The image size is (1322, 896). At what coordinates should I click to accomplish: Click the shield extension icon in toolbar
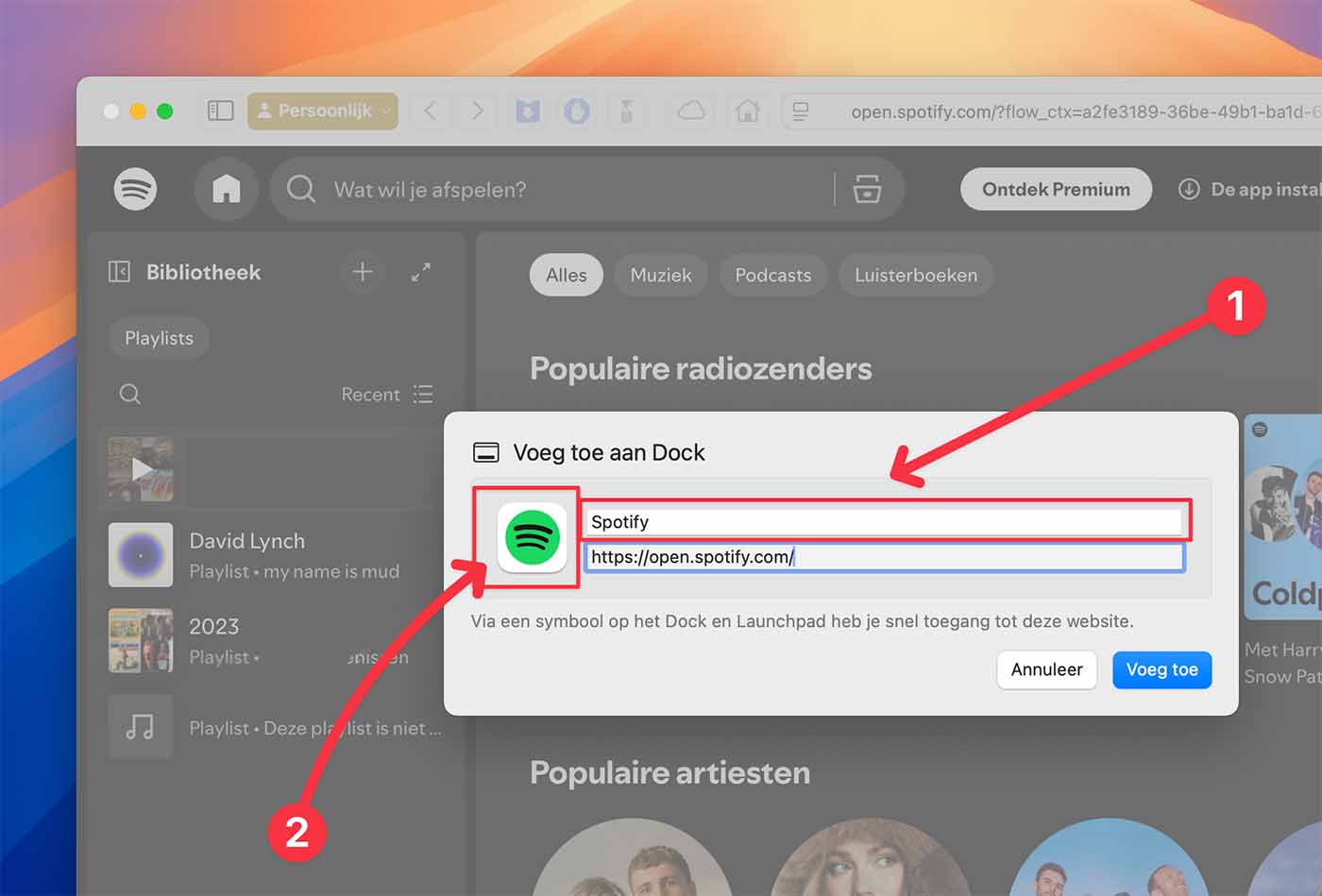(577, 111)
